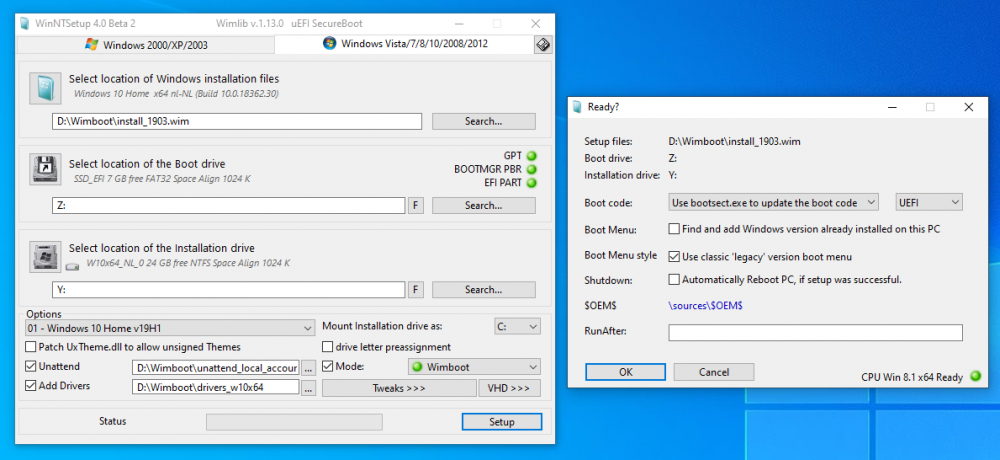Click Search for Boot drive
Viewport: 1000px width, 460px height.
click(483, 205)
